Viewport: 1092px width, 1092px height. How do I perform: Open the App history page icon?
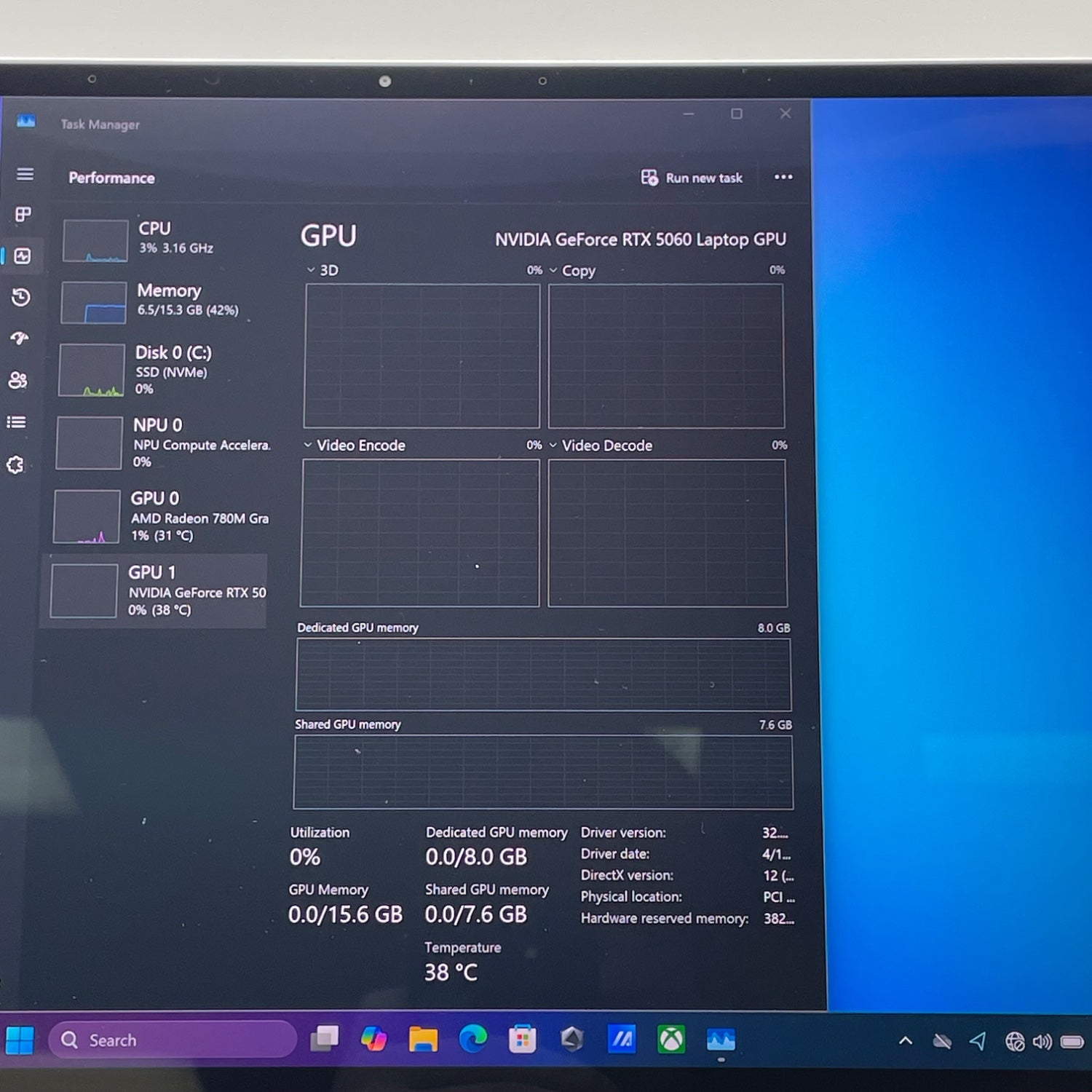click(x=21, y=297)
